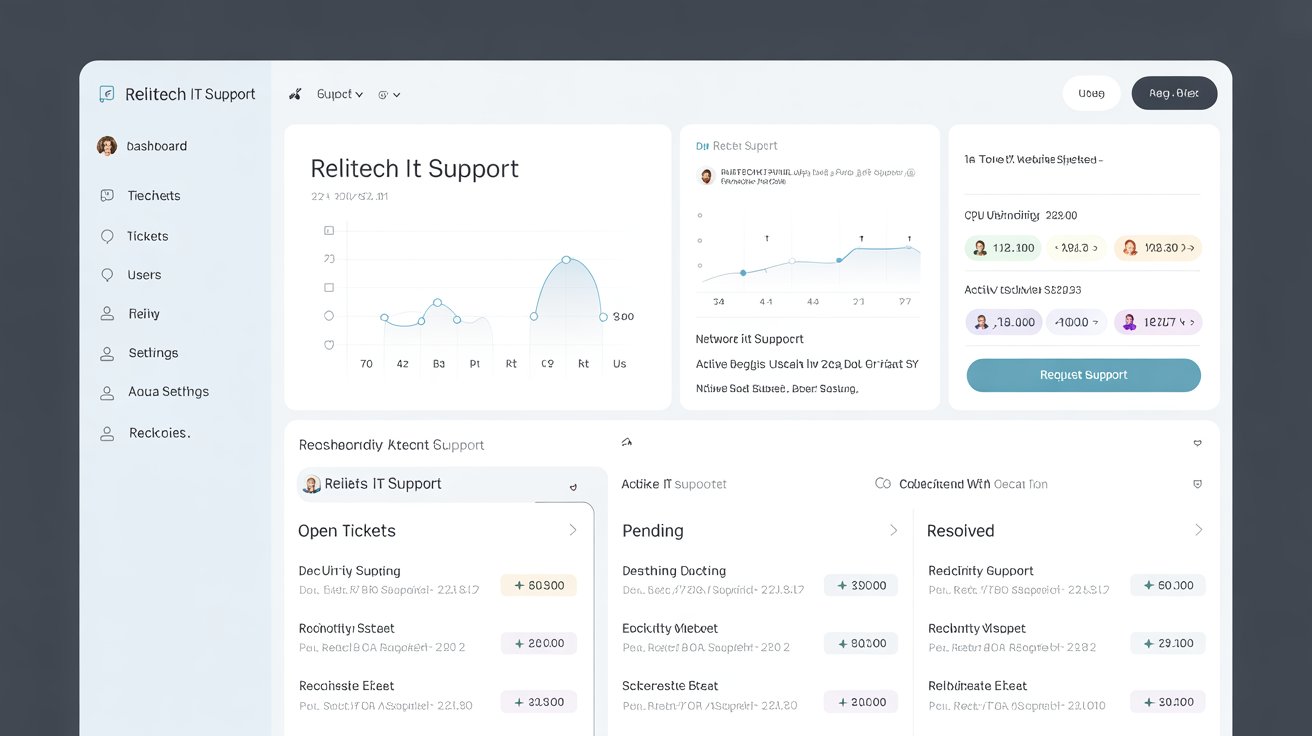Go to Users in the sidebar
Image resolution: width=1312 pixels, height=736 pixels.
pyautogui.click(x=144, y=275)
